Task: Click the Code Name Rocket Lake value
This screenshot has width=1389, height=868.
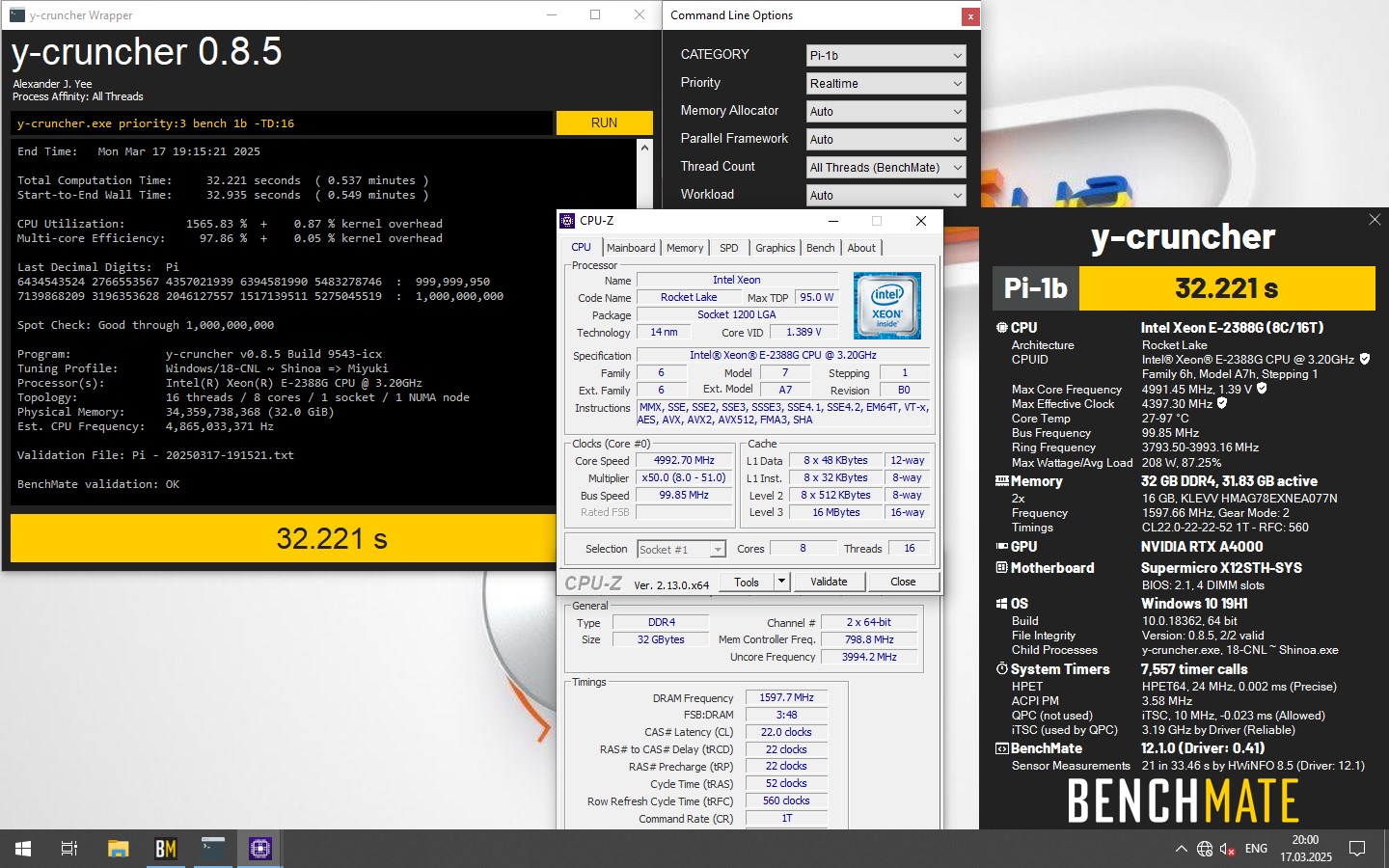Action: 689,298
